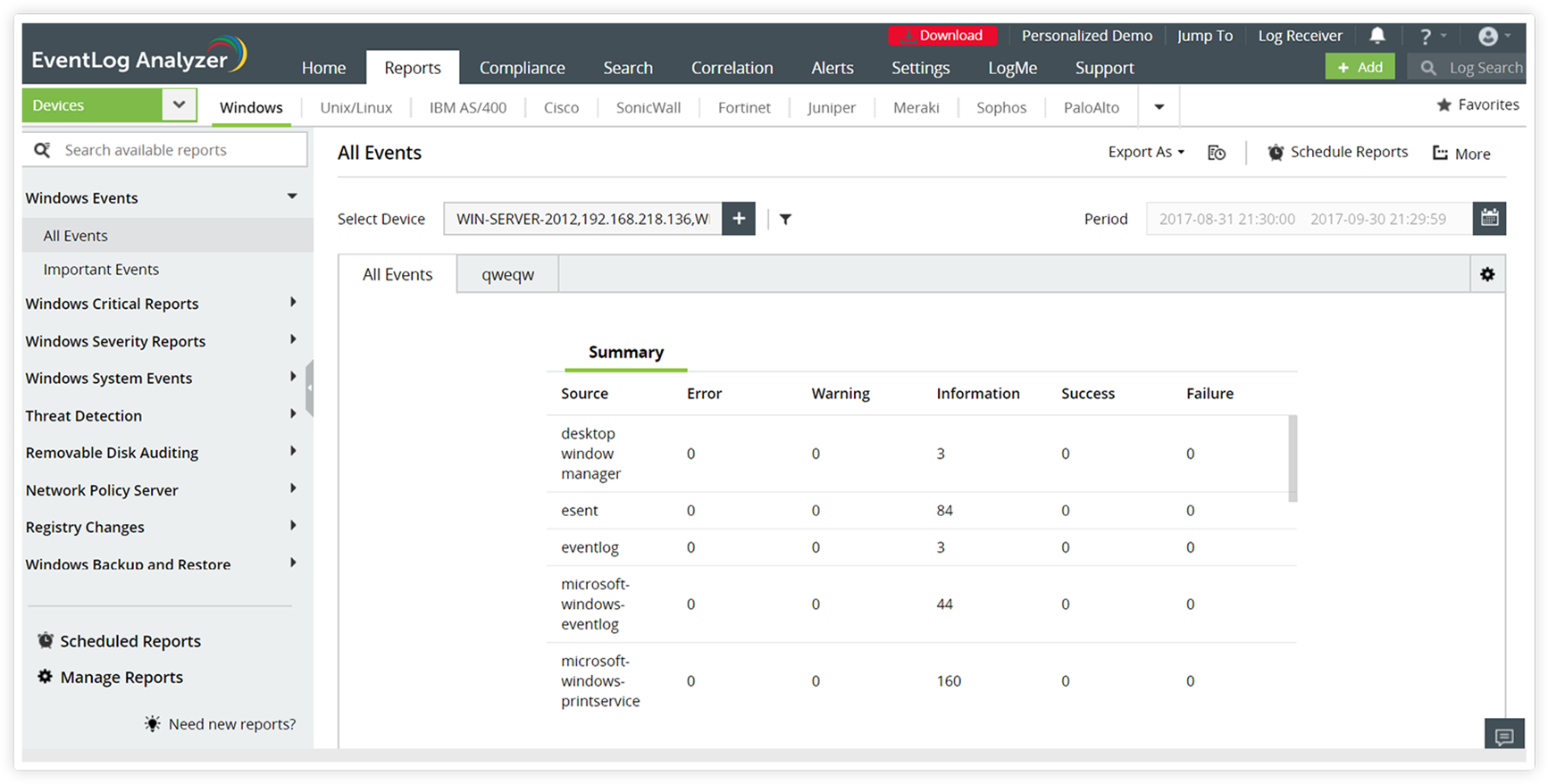This screenshot has height=784, width=1548.
Task: Expand Network Policy Server
Action: click(292, 488)
